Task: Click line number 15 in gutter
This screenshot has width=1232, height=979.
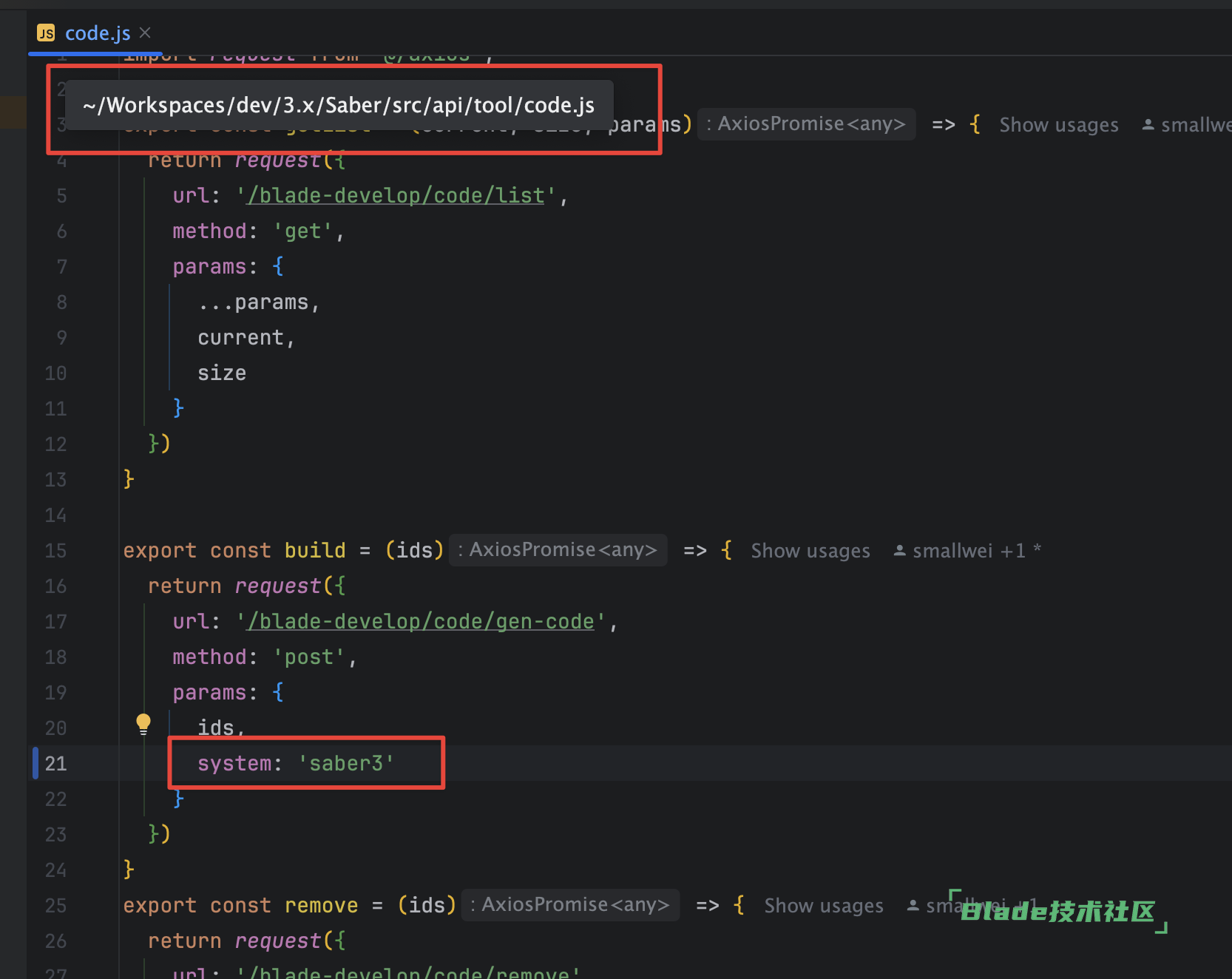Action: click(x=56, y=551)
